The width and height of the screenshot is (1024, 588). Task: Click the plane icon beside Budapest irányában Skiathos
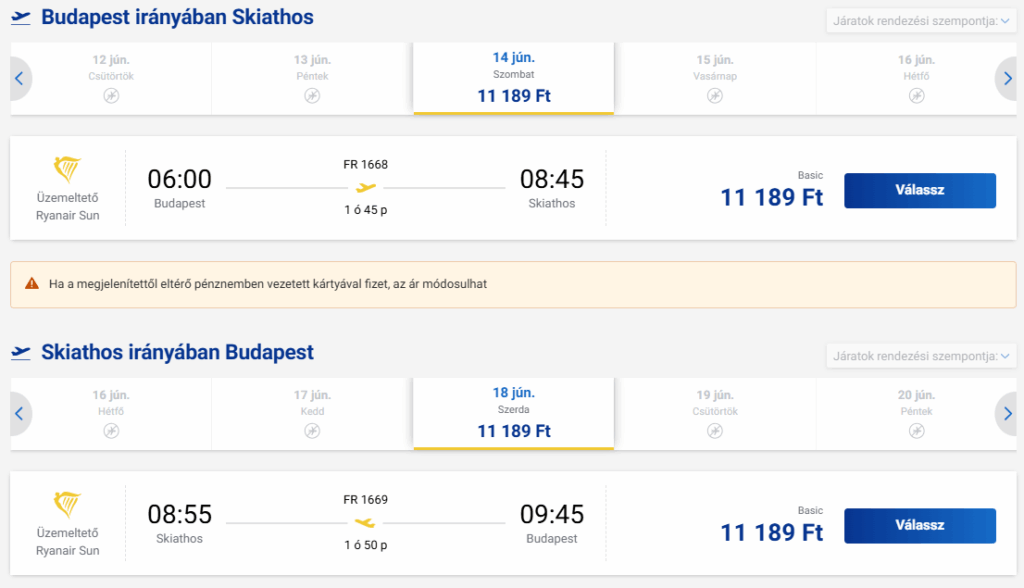(x=21, y=18)
